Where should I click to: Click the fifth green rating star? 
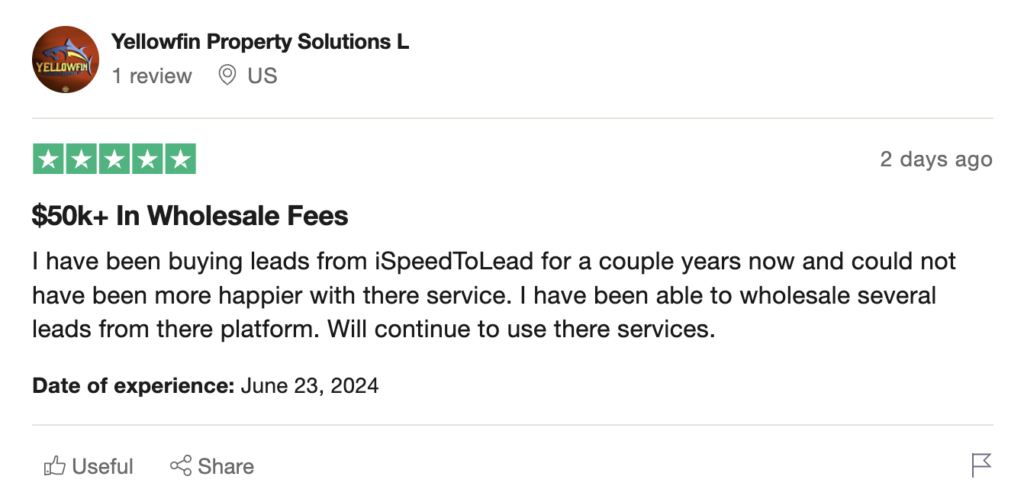coord(180,159)
